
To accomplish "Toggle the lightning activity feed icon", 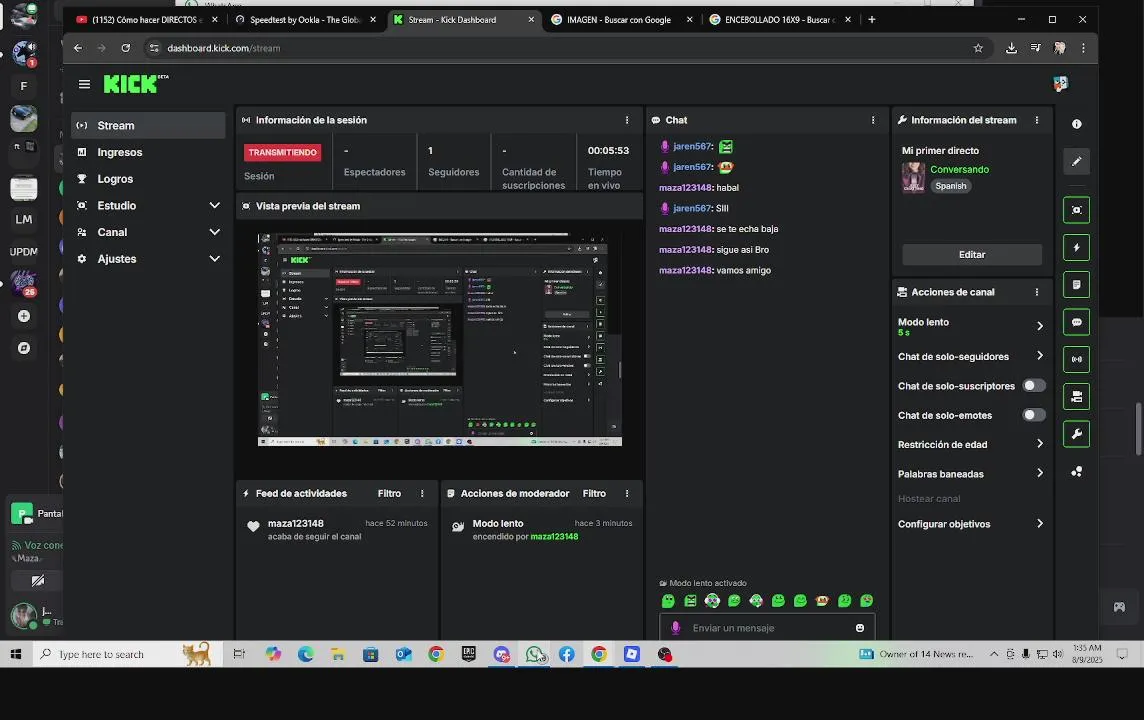I will tap(1076, 247).
